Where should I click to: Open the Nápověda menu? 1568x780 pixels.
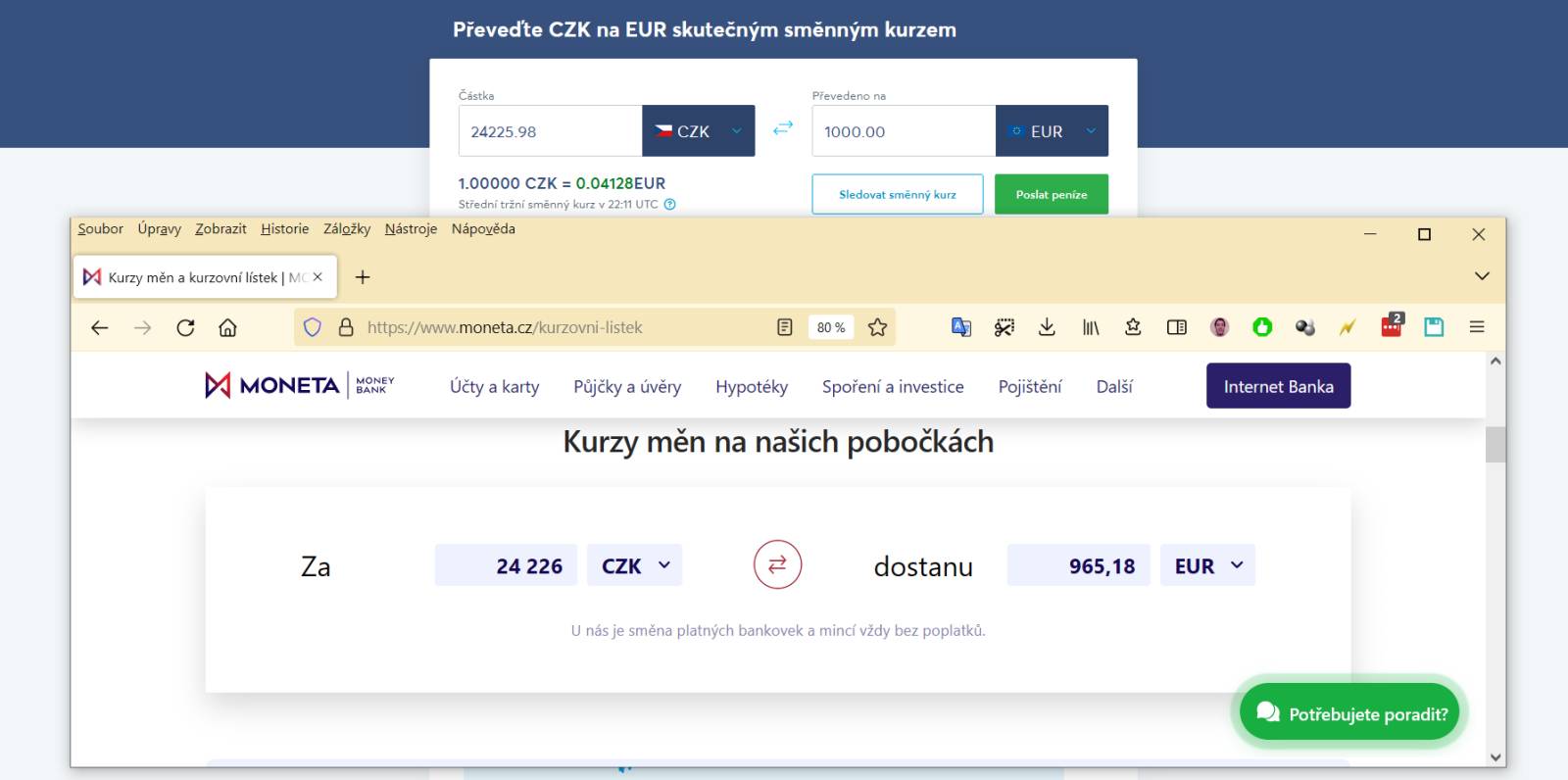coord(483,229)
